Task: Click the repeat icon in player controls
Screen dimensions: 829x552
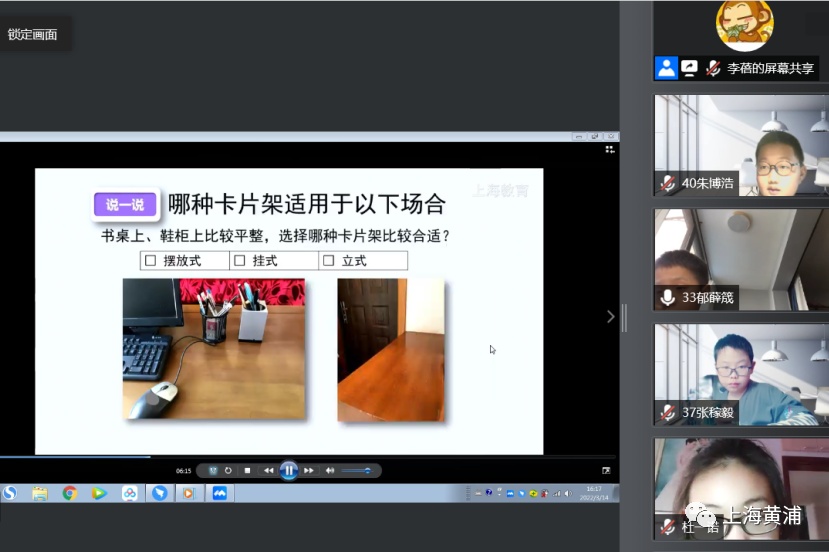Action: tap(228, 470)
